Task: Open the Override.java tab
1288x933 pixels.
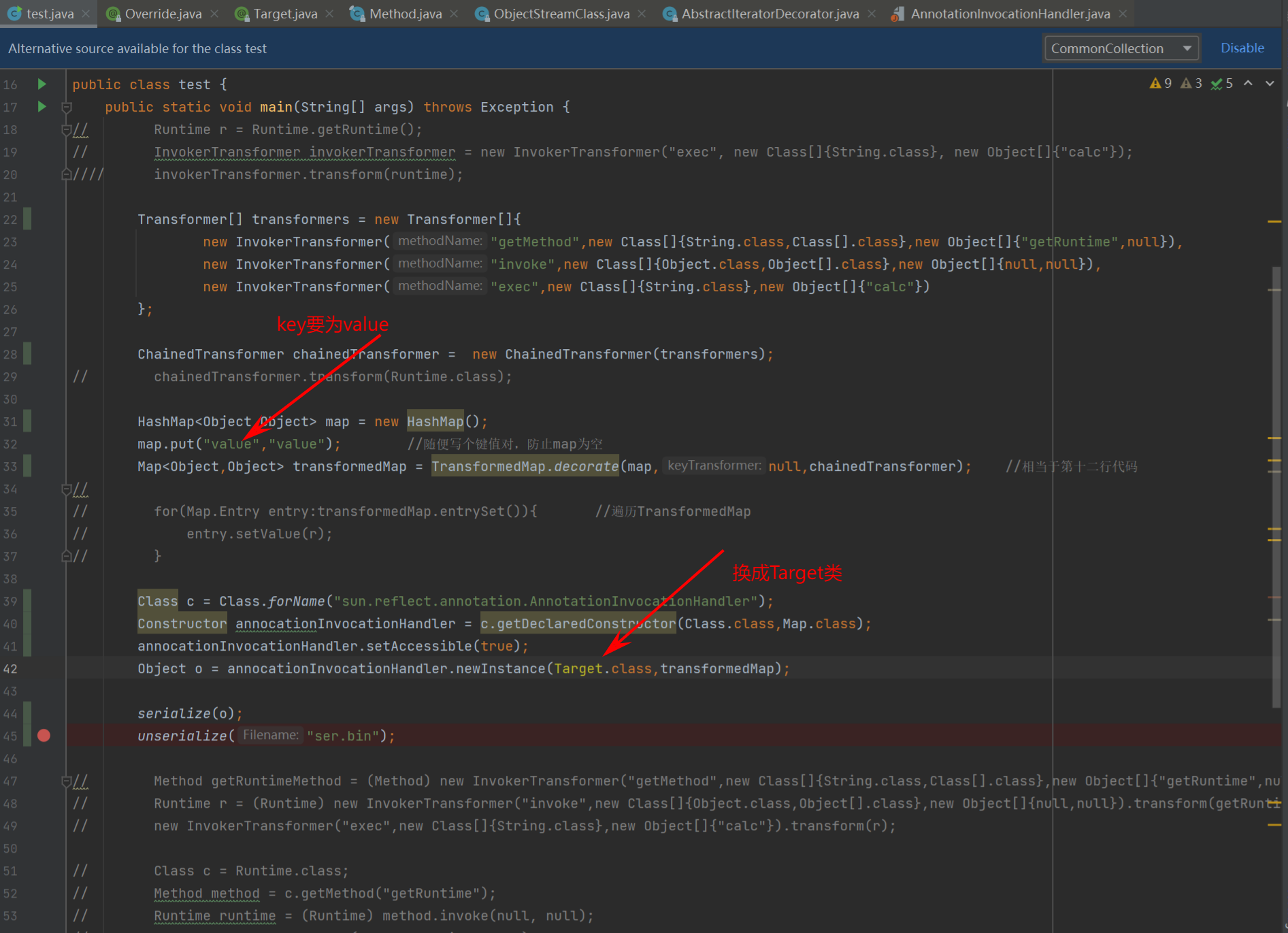Action: point(163,14)
